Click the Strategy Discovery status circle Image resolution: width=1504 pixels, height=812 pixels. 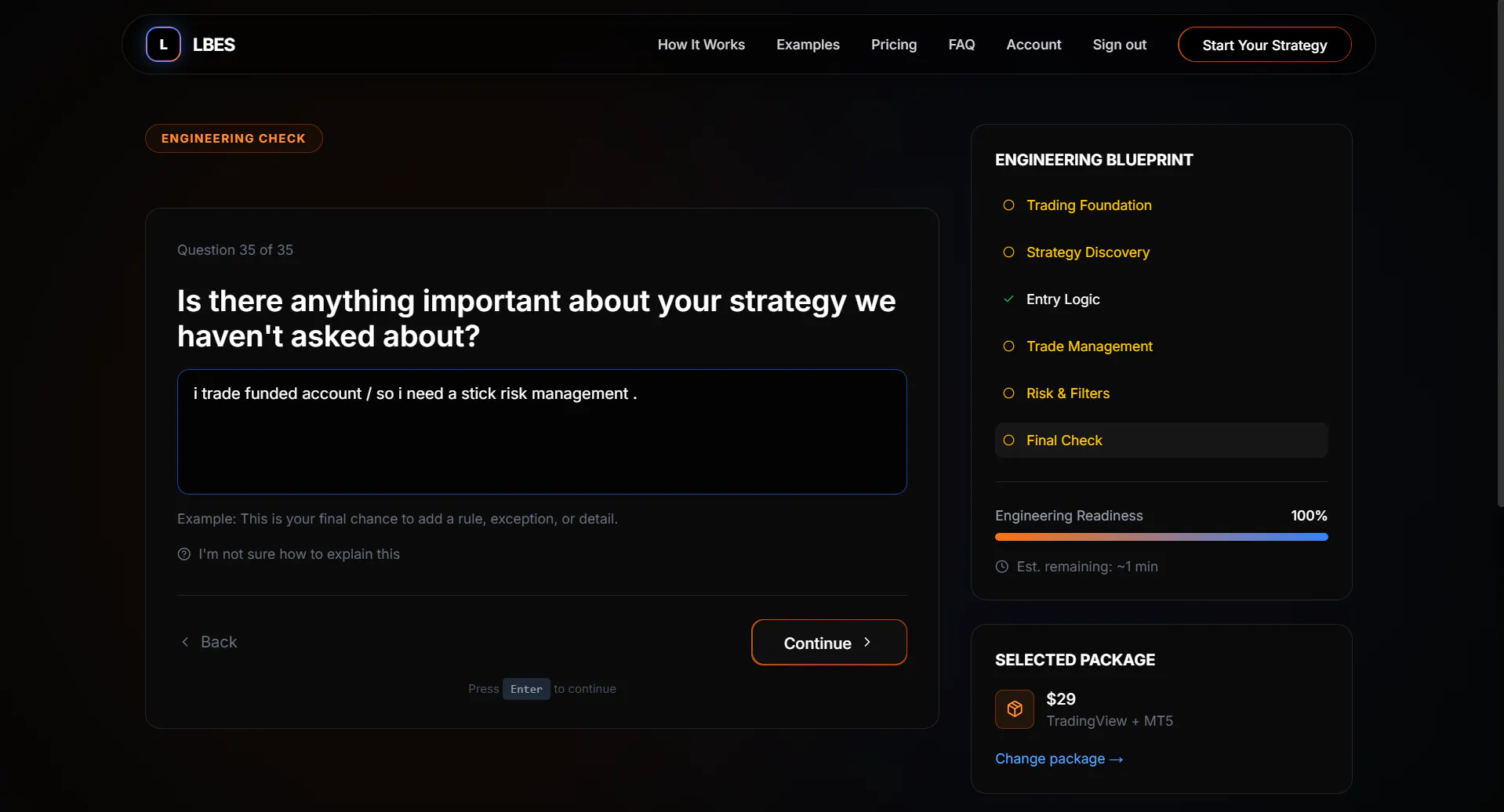(x=1008, y=252)
